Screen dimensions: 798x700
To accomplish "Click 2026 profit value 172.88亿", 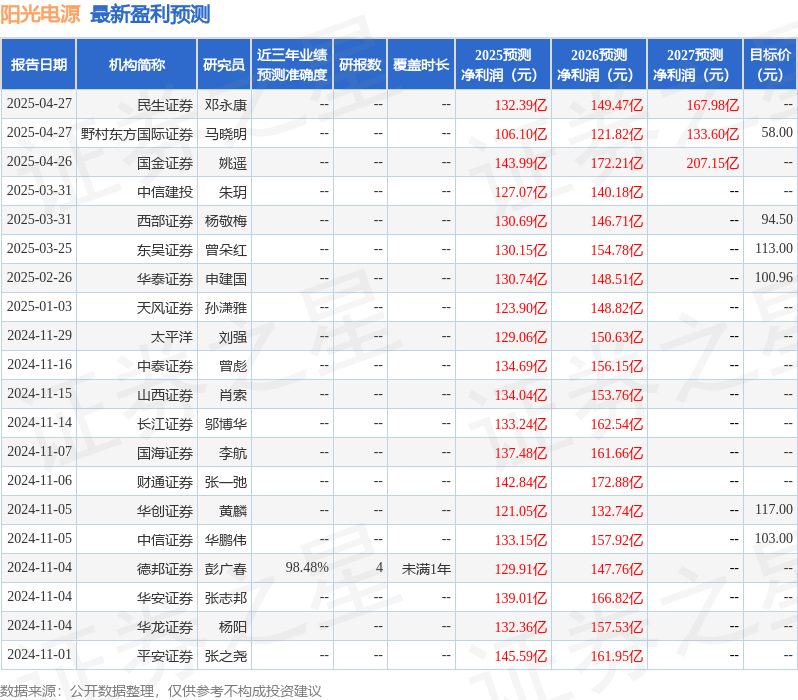I will (x=617, y=483).
